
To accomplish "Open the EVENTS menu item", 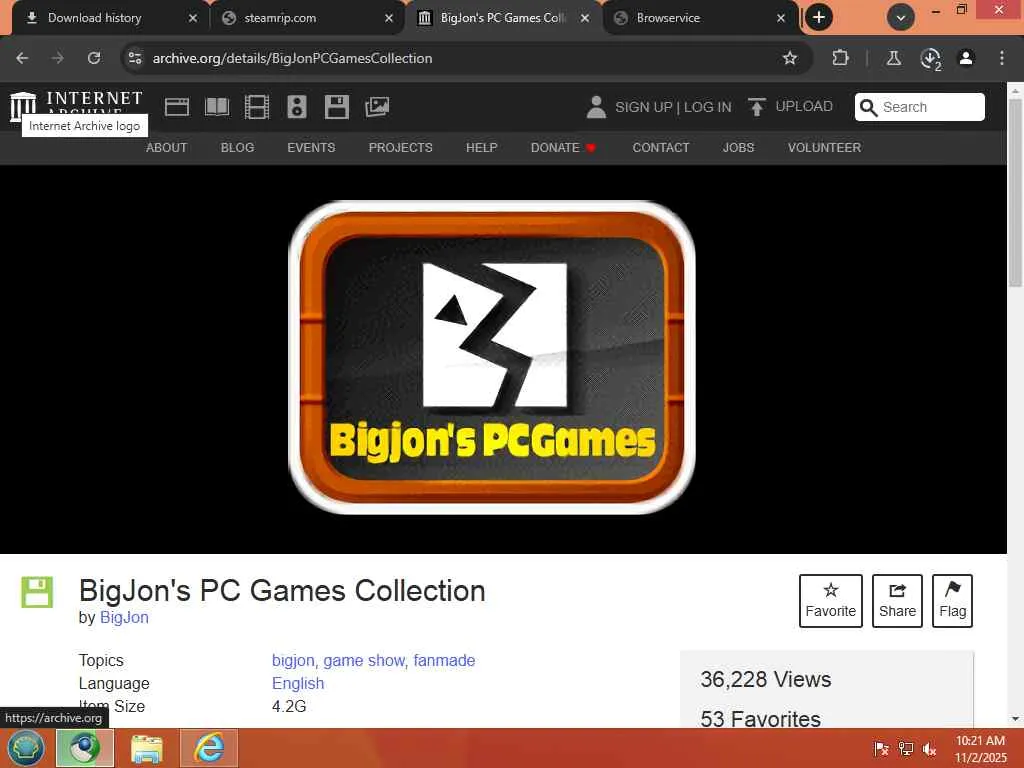I will click(x=311, y=148).
